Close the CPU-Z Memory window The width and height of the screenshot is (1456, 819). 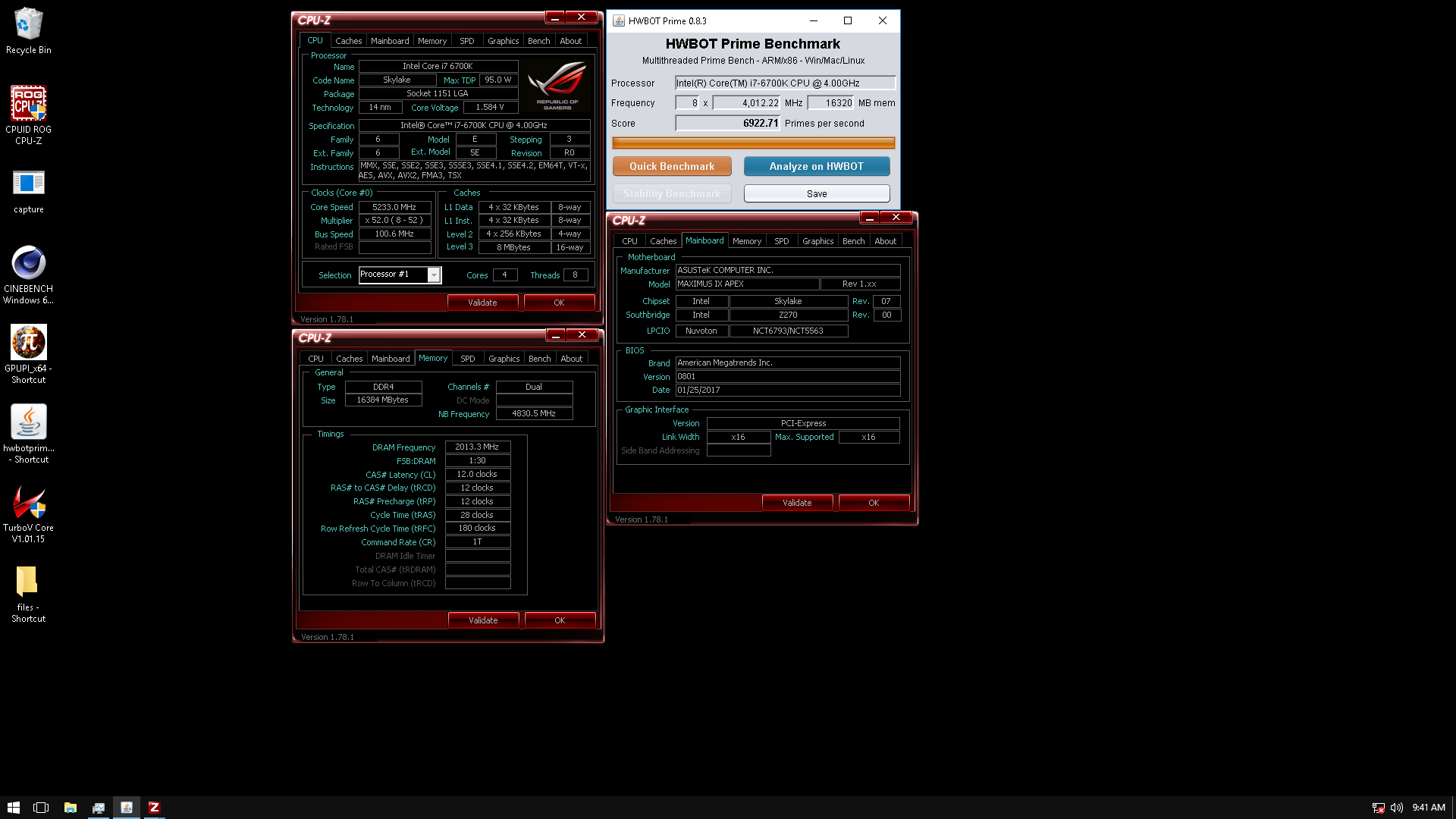tap(582, 334)
